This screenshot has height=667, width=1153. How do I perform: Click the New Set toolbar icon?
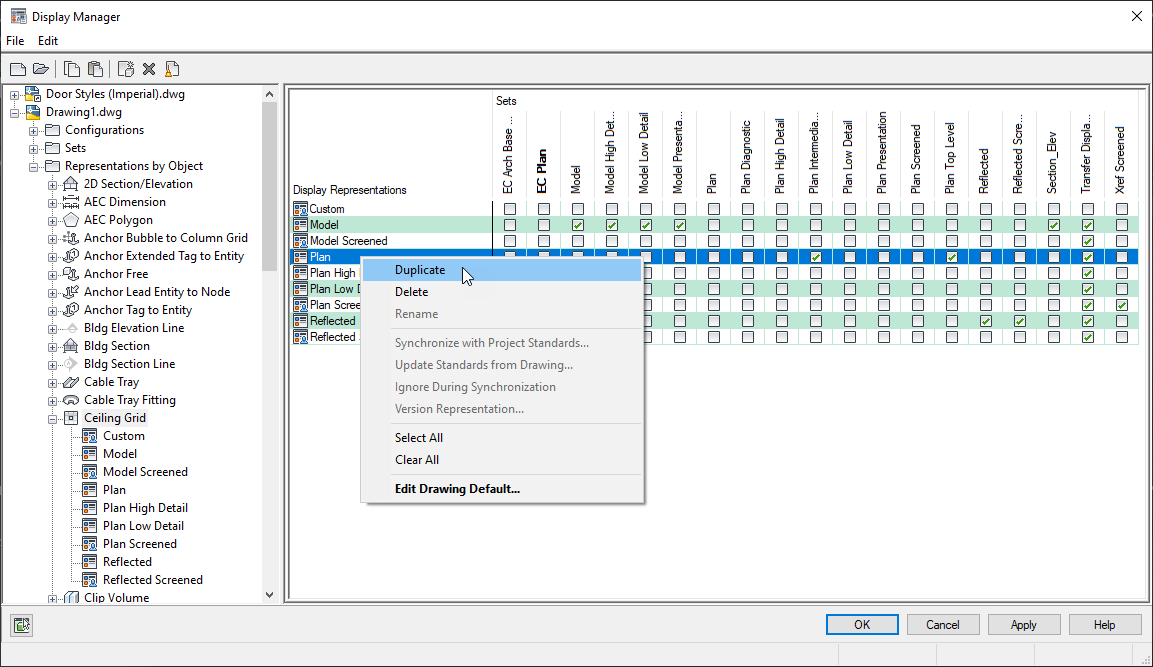click(124, 68)
